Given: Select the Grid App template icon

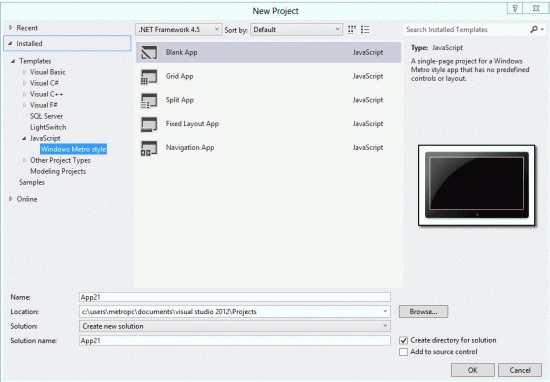Looking at the screenshot, I should point(149,77).
